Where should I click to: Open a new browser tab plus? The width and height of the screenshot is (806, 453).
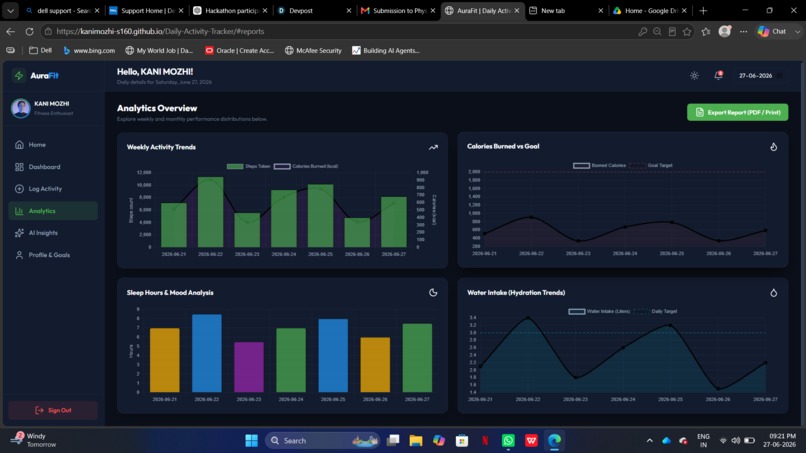[x=703, y=10]
